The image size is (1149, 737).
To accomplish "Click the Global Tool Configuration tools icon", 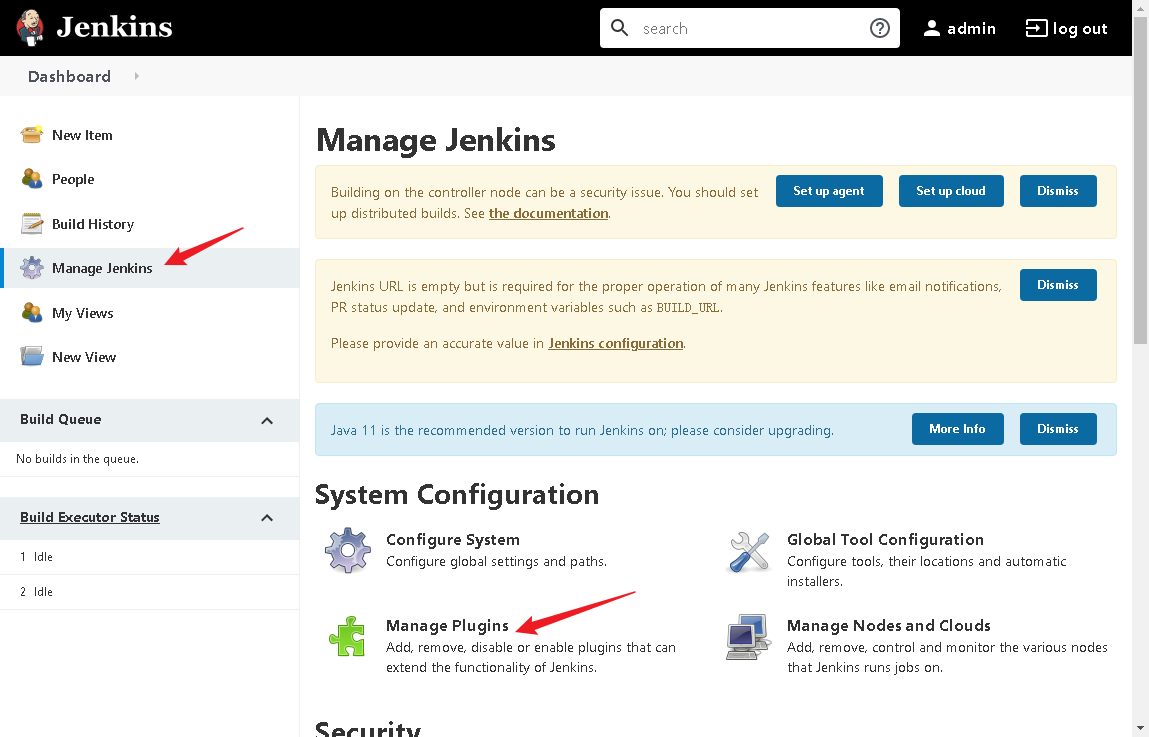I will tap(749, 552).
